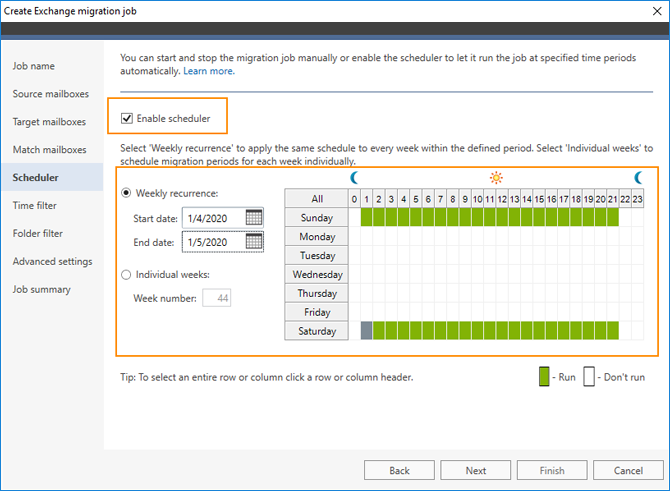The width and height of the screenshot is (670, 491).
Task: Select the Individual weeks radio button
Action: click(x=126, y=274)
